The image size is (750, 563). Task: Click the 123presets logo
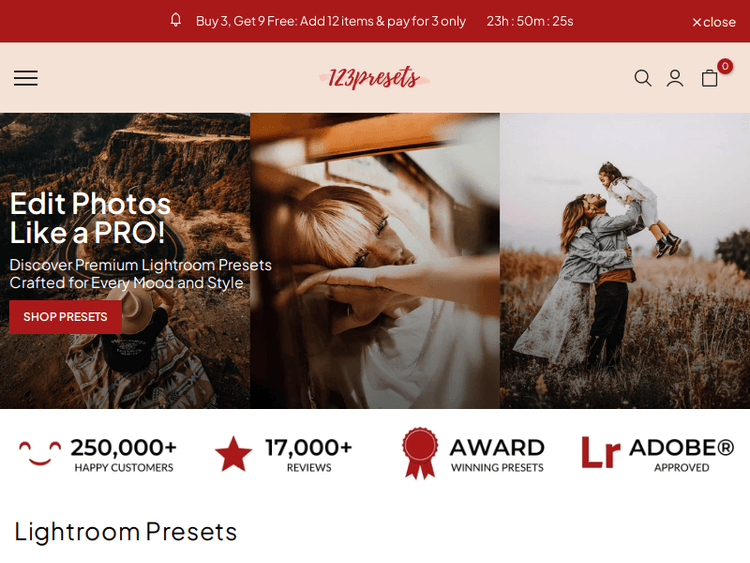click(x=375, y=77)
